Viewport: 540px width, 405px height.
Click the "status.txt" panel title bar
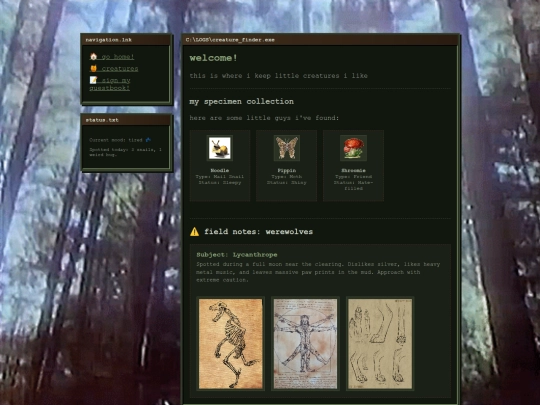click(x=126, y=120)
